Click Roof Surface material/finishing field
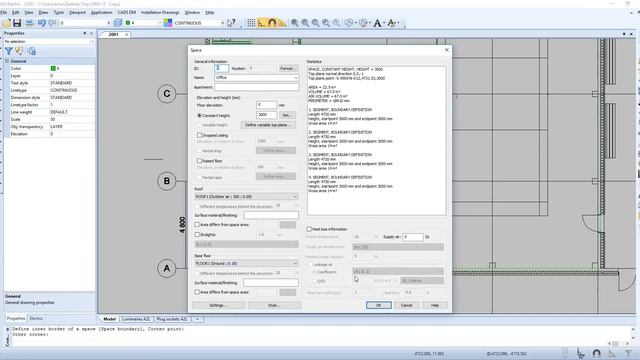The image size is (640, 360). [271, 215]
